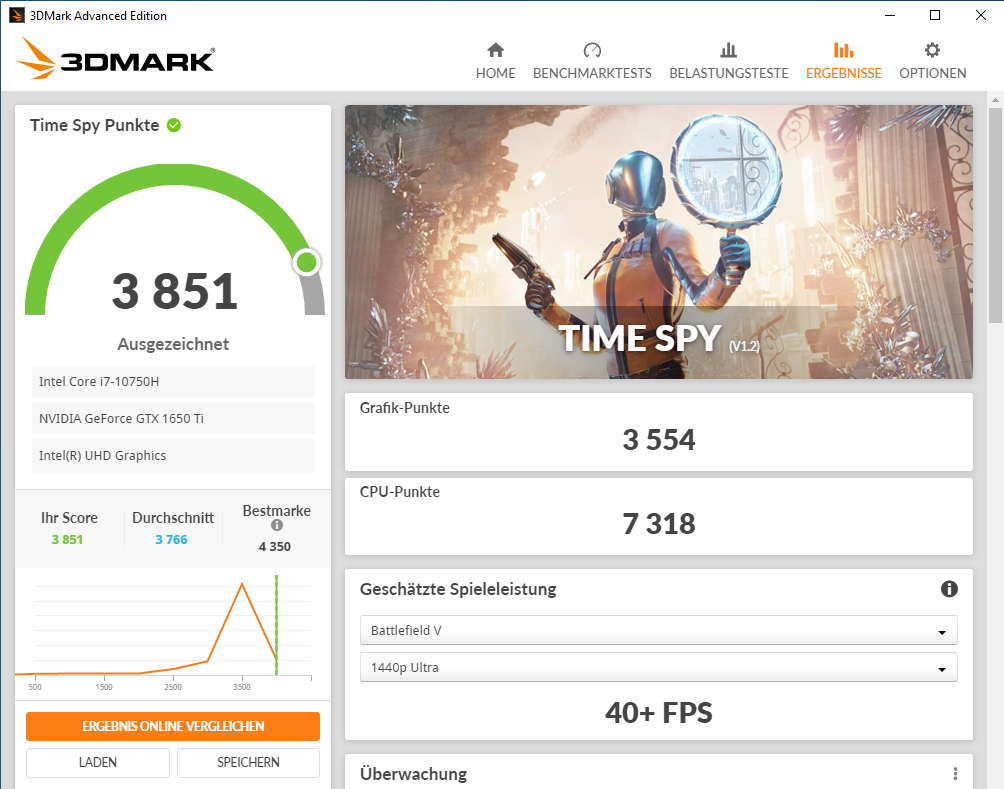
Task: Open the BELASTUNGSTESTE tab
Action: pyautogui.click(x=729, y=61)
